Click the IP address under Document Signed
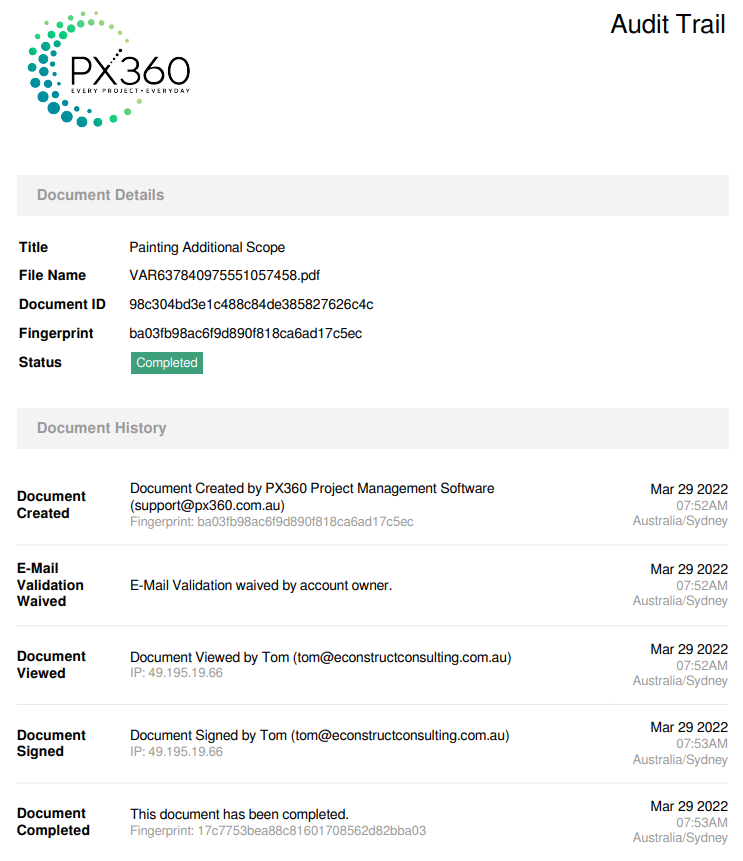 pos(176,752)
